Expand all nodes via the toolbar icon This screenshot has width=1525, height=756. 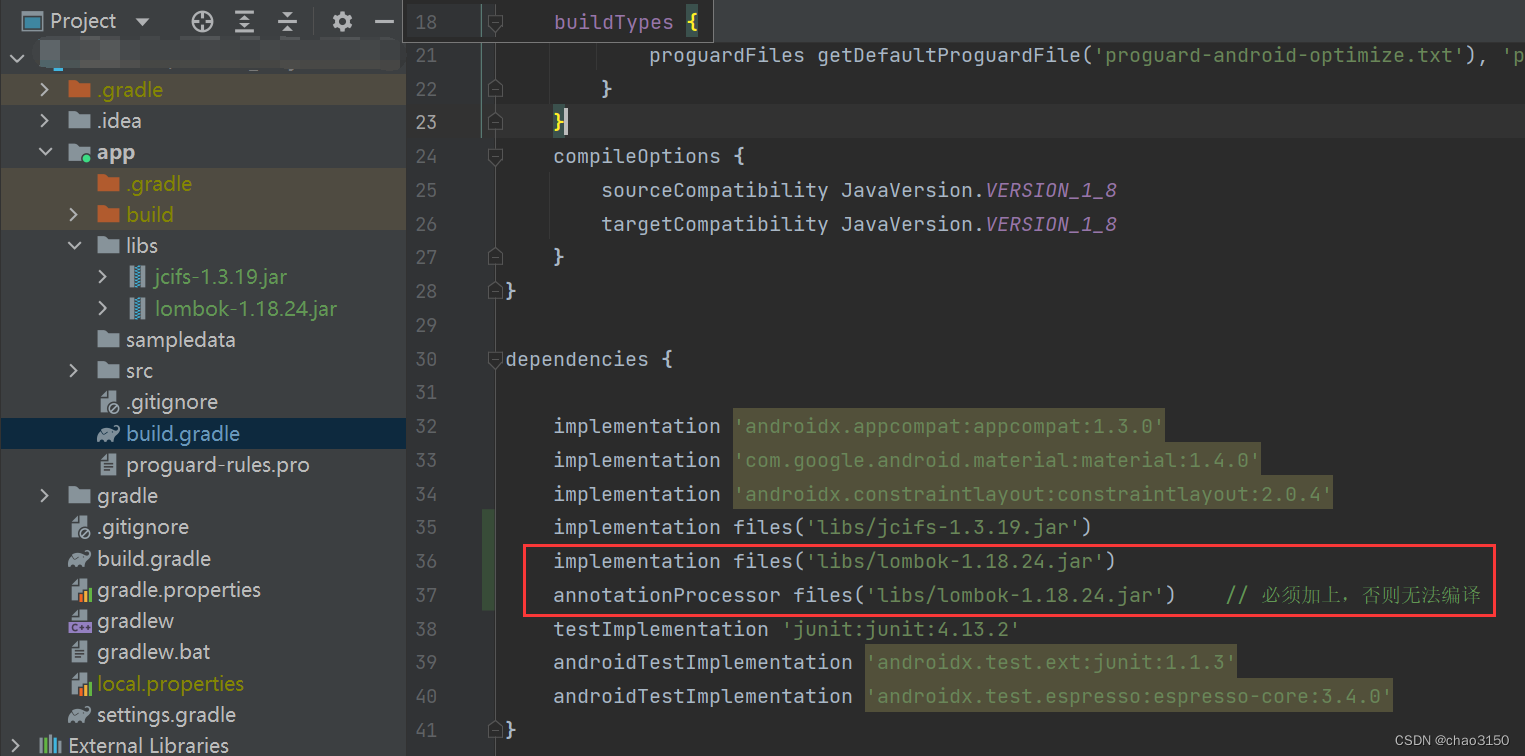pos(244,20)
